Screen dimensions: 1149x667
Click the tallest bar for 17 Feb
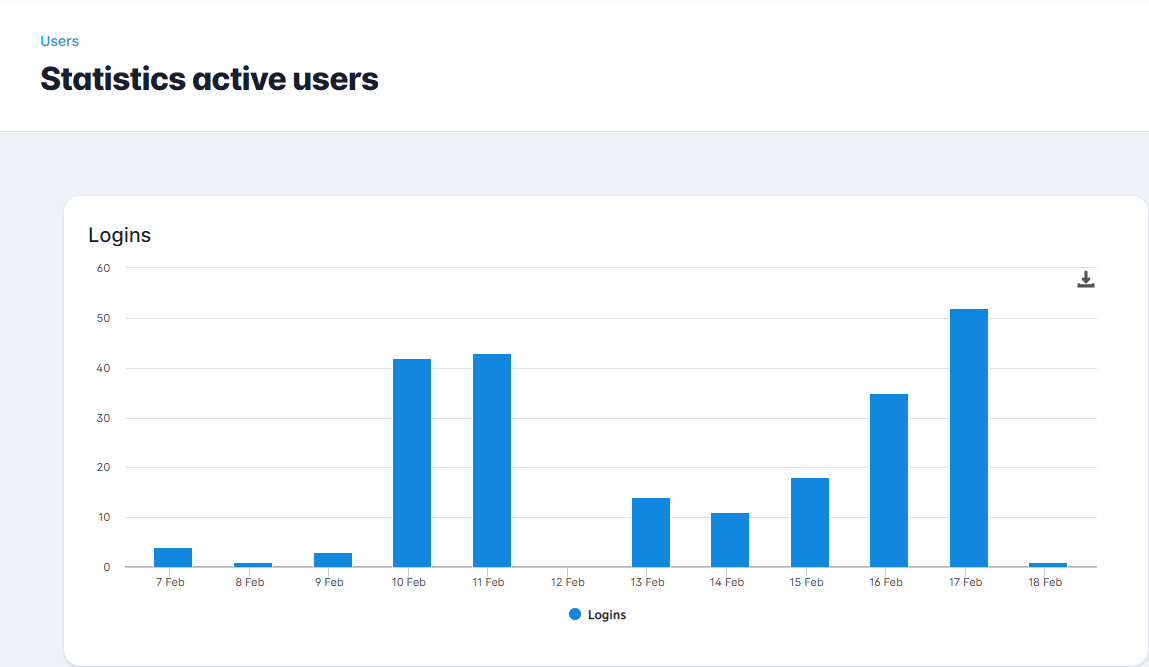(x=969, y=438)
